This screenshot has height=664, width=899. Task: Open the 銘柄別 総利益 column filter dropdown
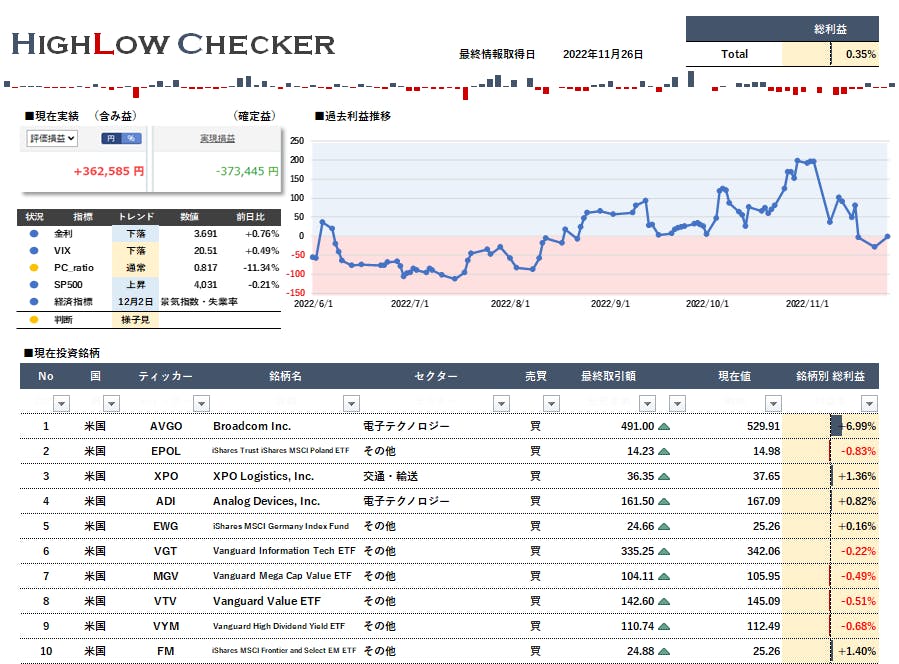click(x=868, y=403)
